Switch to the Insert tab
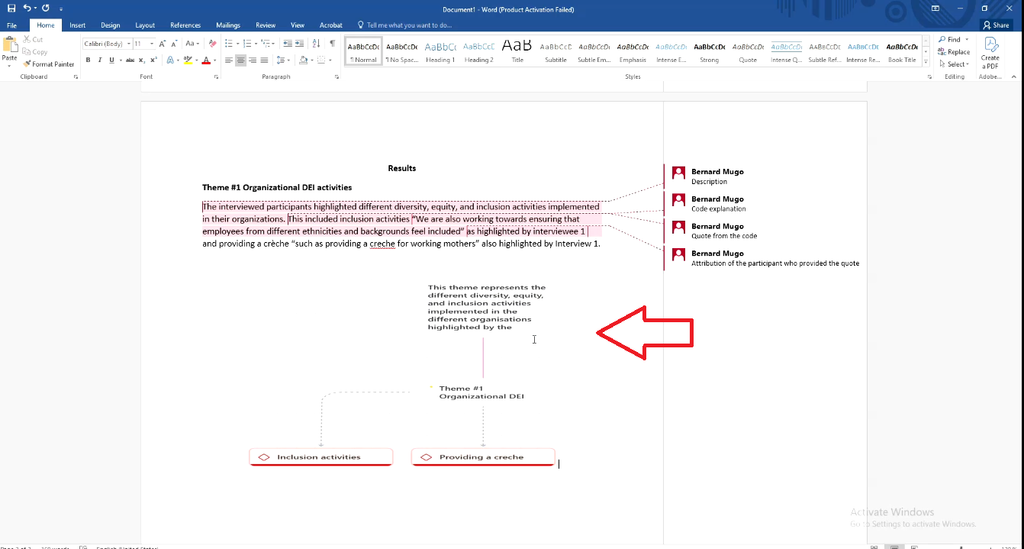The image size is (1024, 549). click(77, 25)
